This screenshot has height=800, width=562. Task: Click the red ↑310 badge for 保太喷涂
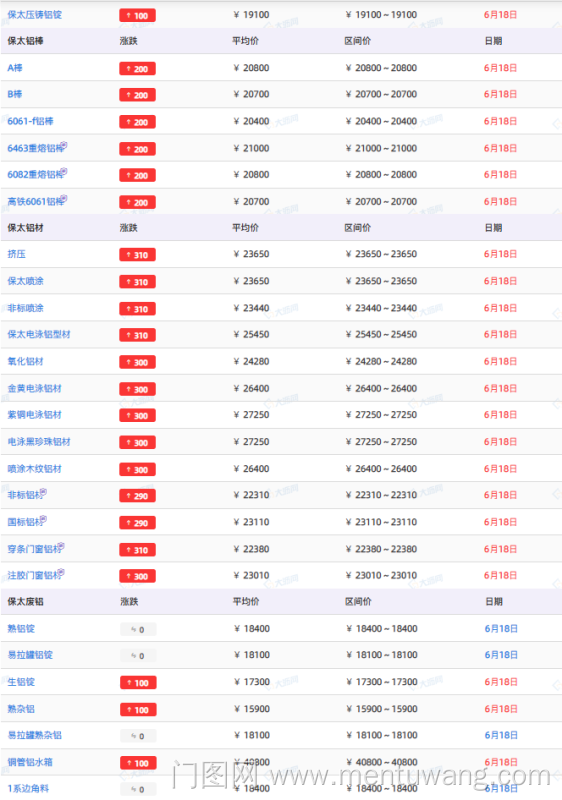137,282
